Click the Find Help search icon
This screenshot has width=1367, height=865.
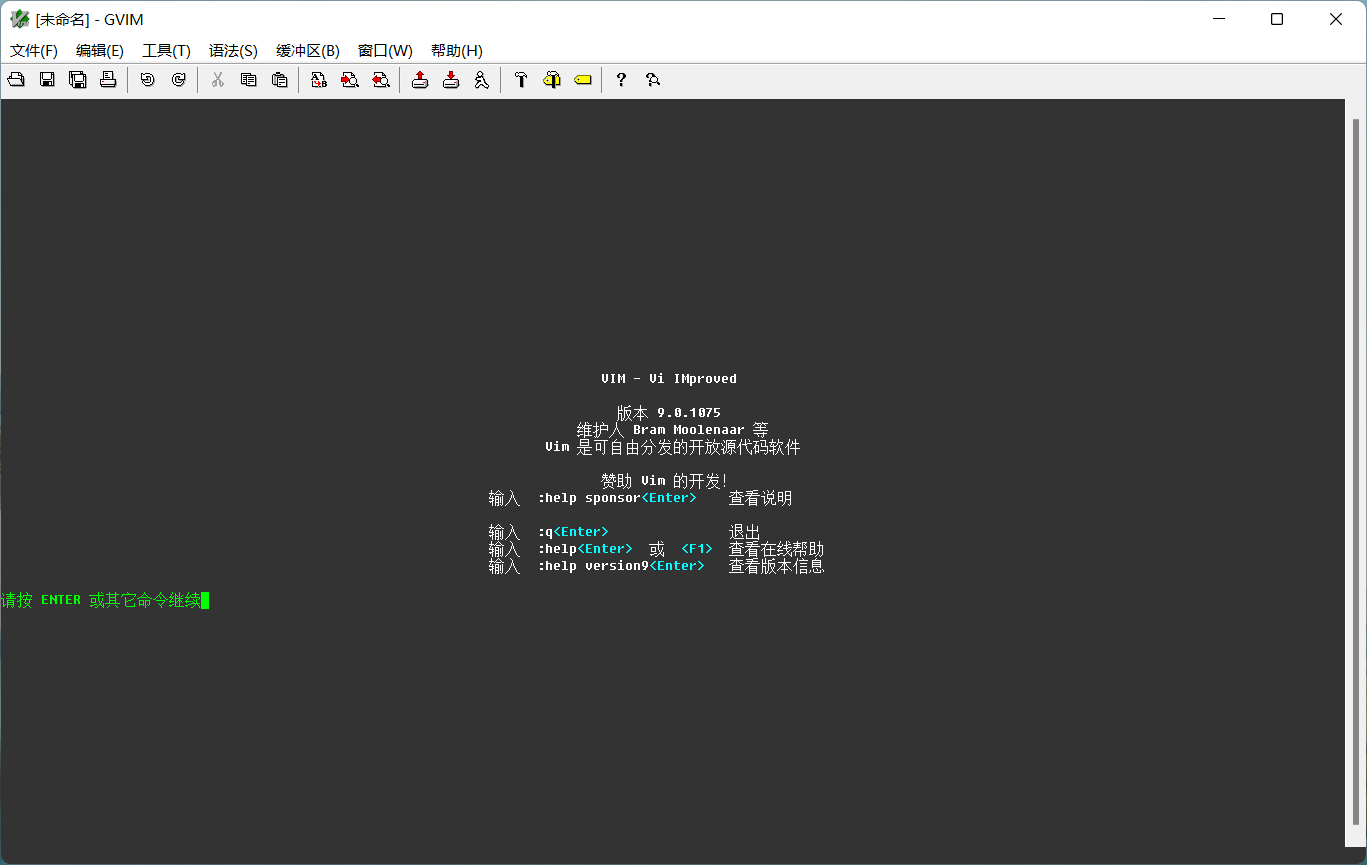tap(653, 80)
